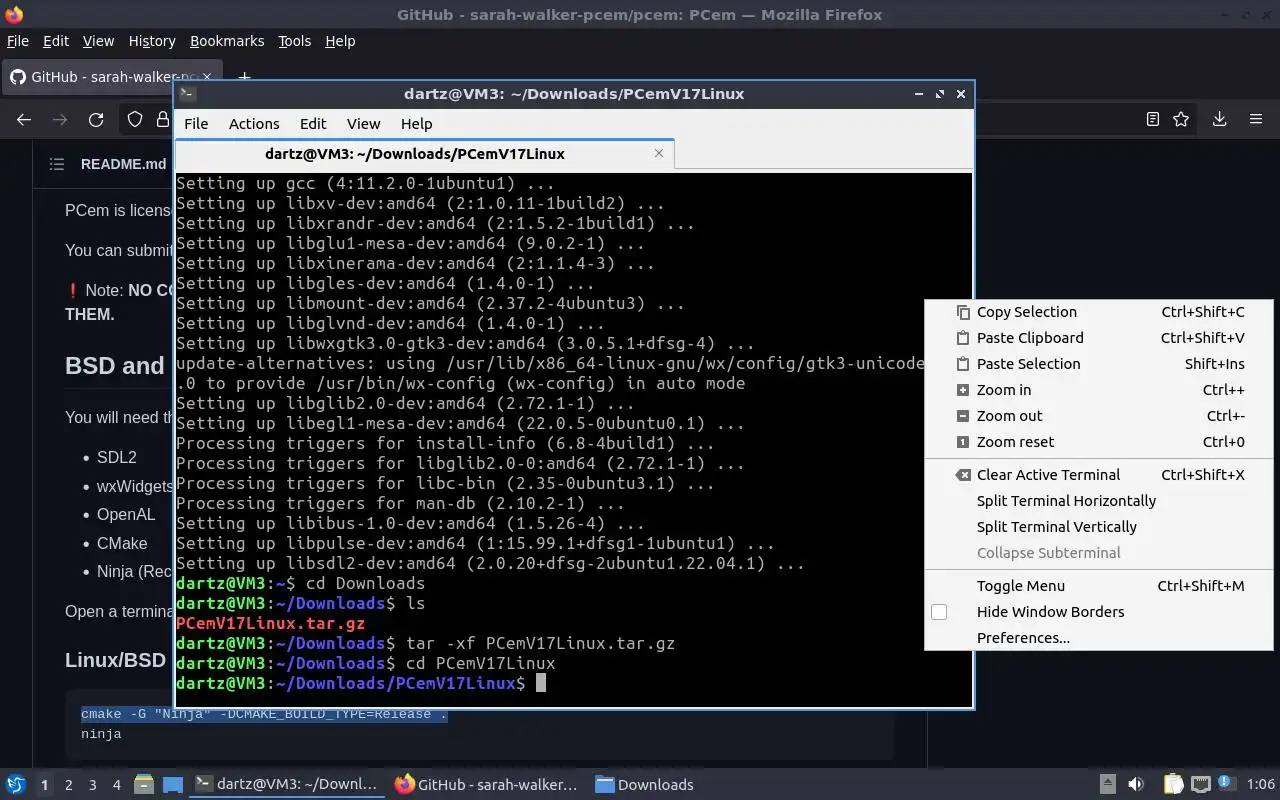
Task: Select the dartz@VM3 terminal tab
Action: point(425,153)
